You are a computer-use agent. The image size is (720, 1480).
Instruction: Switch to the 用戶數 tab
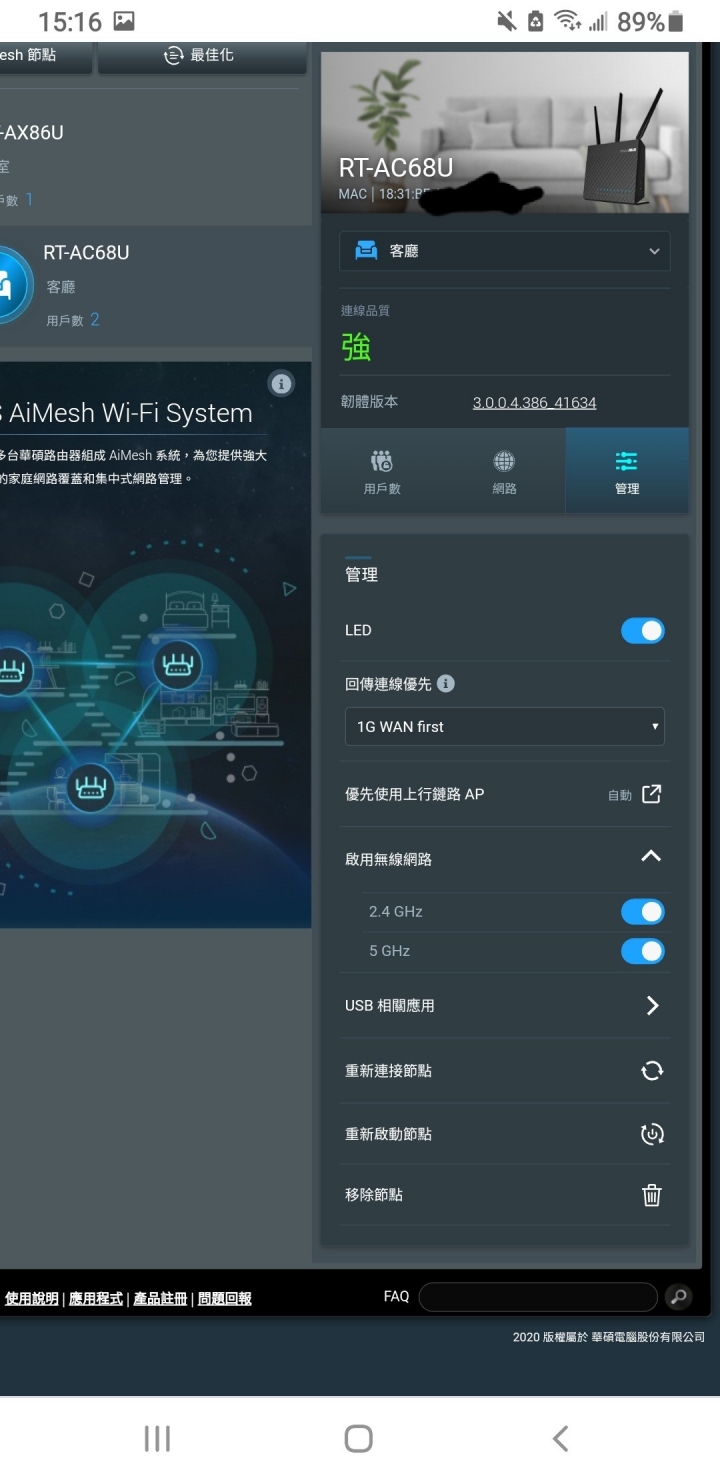382,472
